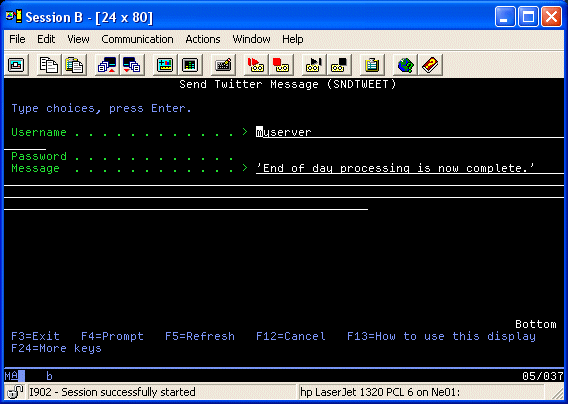This screenshot has height=404, width=568.
Task: Click the F3=Exit function key label
Action: tap(36, 336)
